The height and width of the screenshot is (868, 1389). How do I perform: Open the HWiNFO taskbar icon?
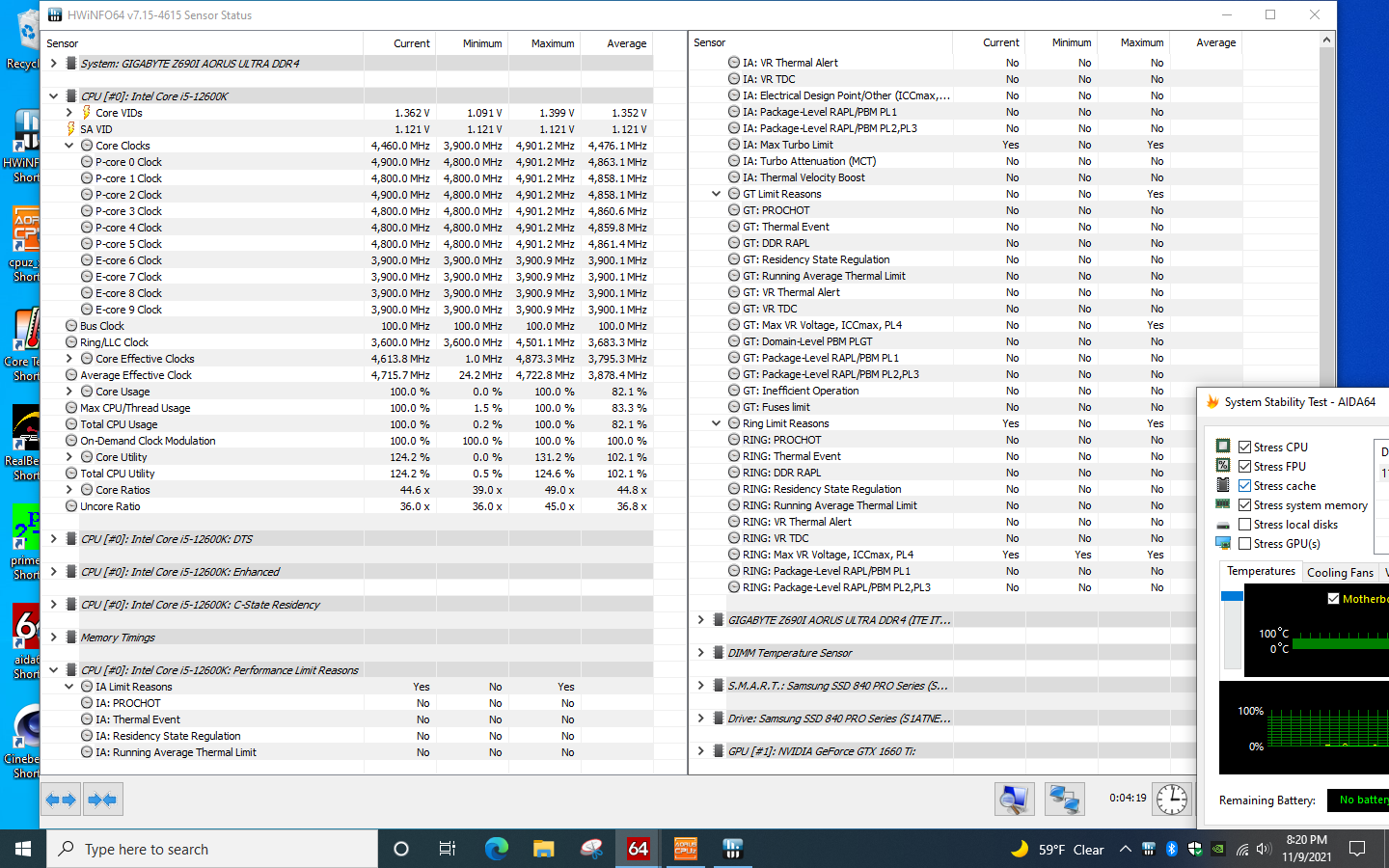(732, 849)
